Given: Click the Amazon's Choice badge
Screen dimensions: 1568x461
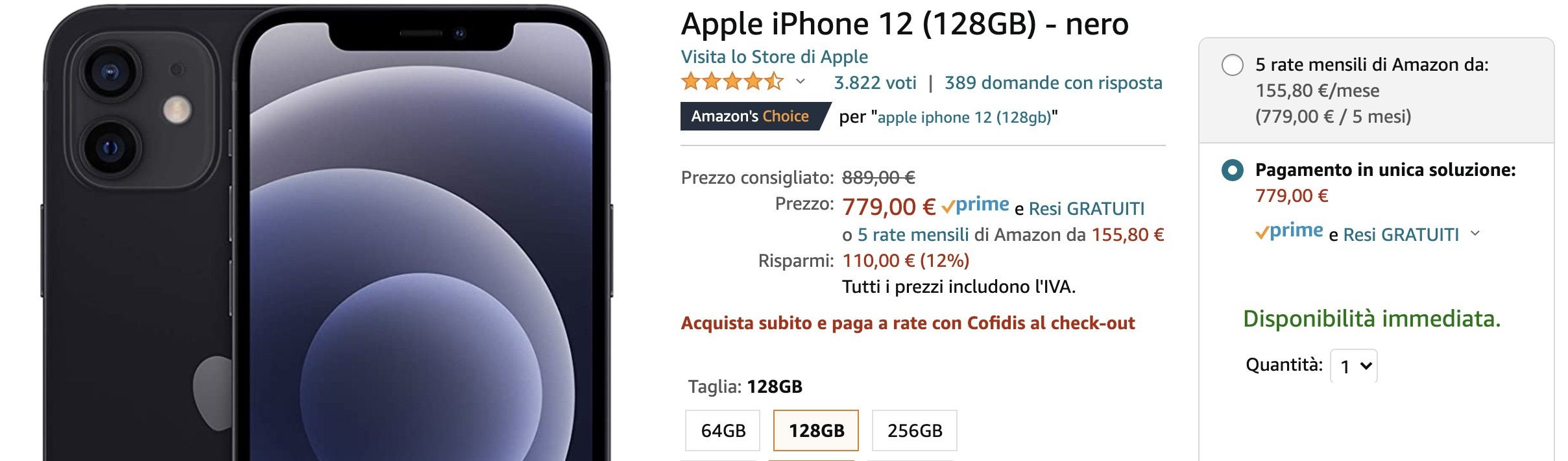Looking at the screenshot, I should 756,116.
